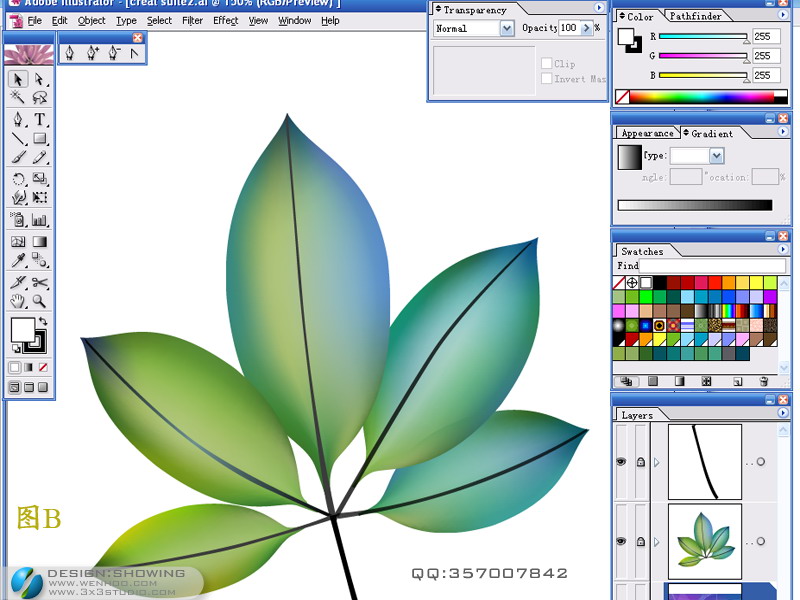Viewport: 800px width, 600px height.
Task: Check the Clip checkbox
Action: click(x=546, y=63)
